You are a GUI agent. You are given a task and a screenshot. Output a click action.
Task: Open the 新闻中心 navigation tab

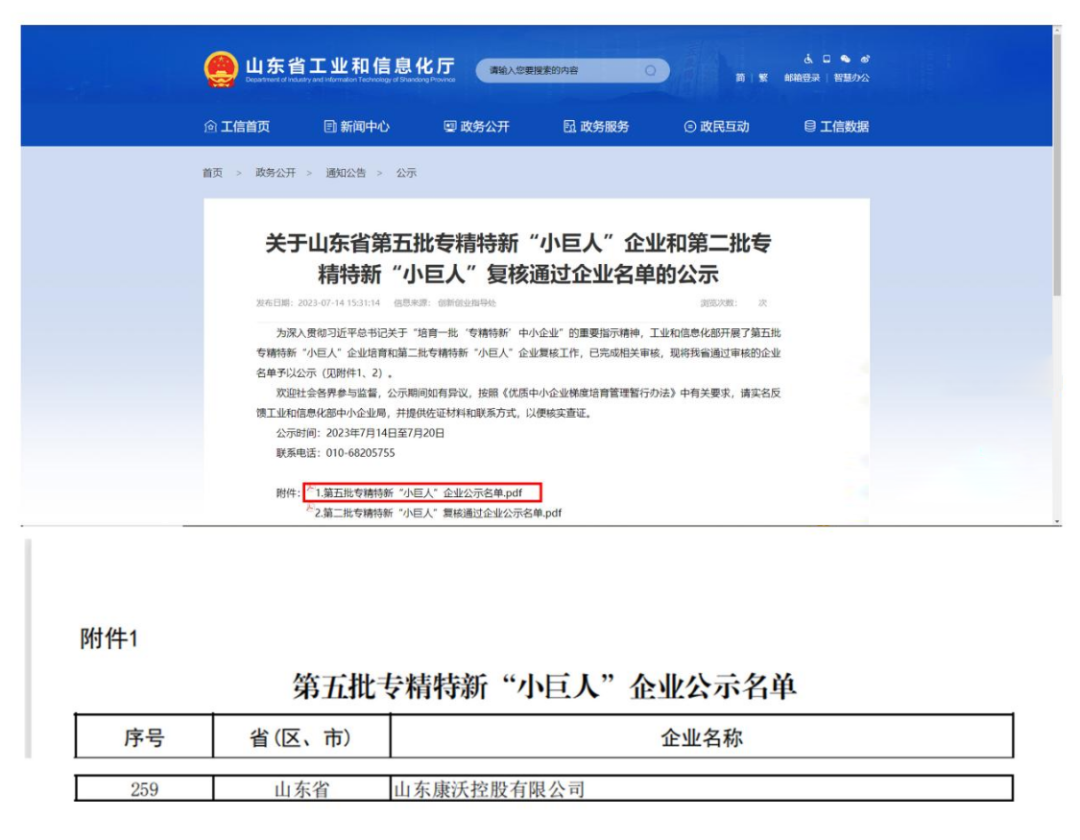click(x=357, y=127)
